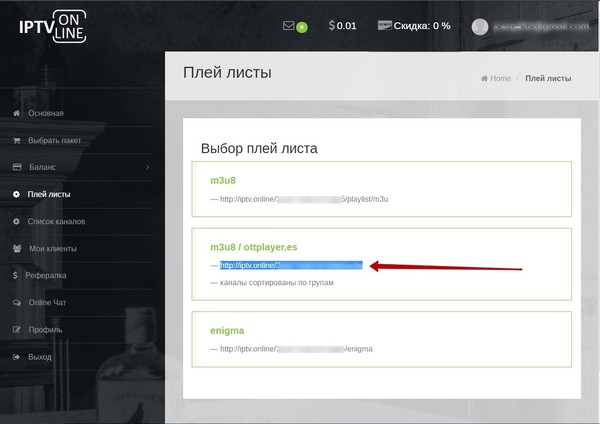The image size is (600, 424).
Task: Click the m3u8 / ottplayer.es heading
Action: pos(254,247)
